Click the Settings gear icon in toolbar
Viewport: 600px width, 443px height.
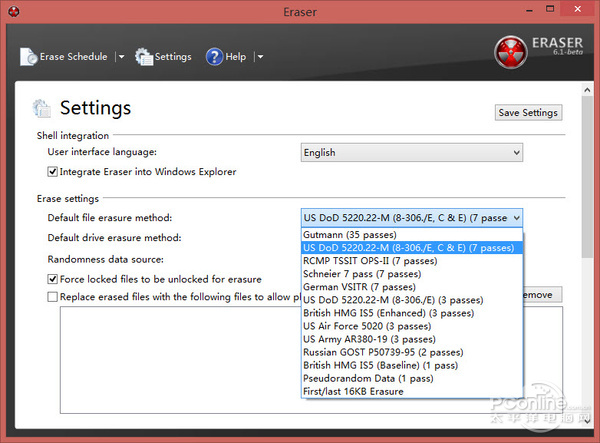pyautogui.click(x=143, y=57)
